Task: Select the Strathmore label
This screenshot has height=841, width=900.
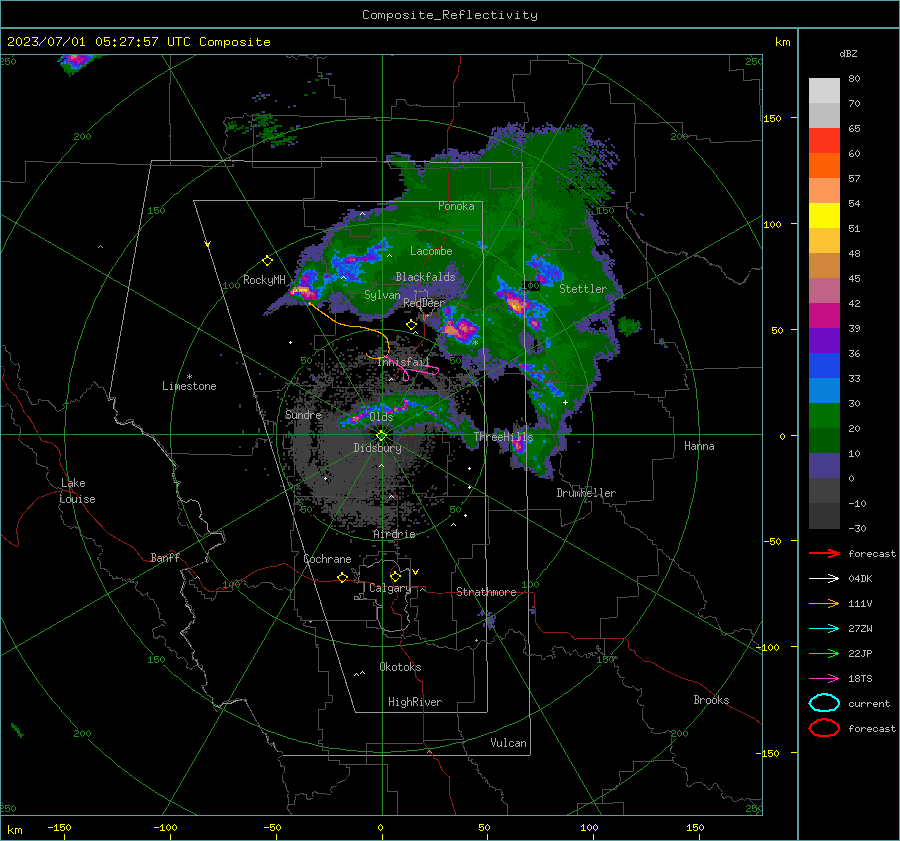Action: (x=486, y=592)
